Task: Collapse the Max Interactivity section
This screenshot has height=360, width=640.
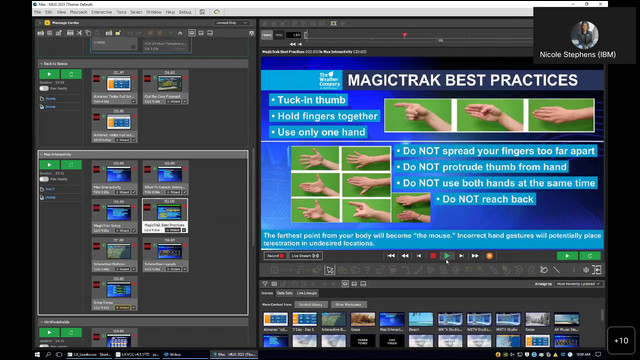Action: [41, 154]
